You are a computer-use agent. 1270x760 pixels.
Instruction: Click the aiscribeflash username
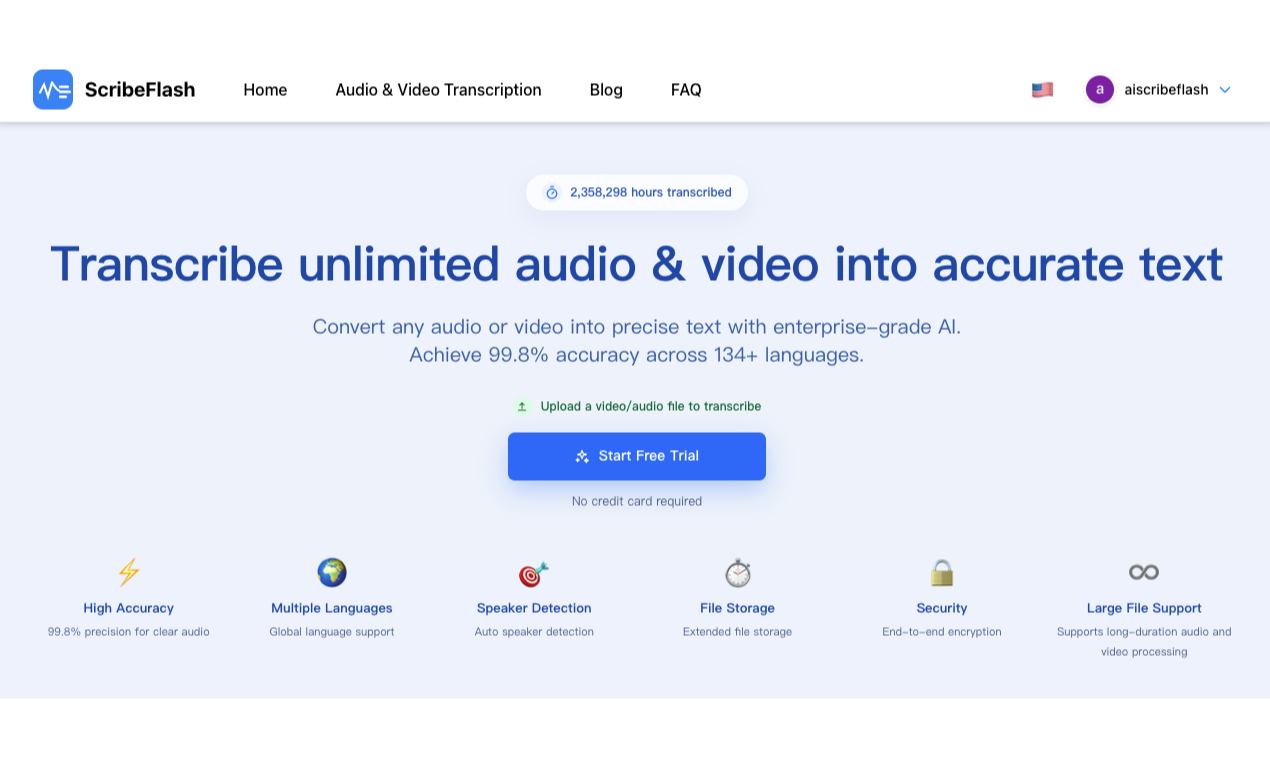point(1166,90)
